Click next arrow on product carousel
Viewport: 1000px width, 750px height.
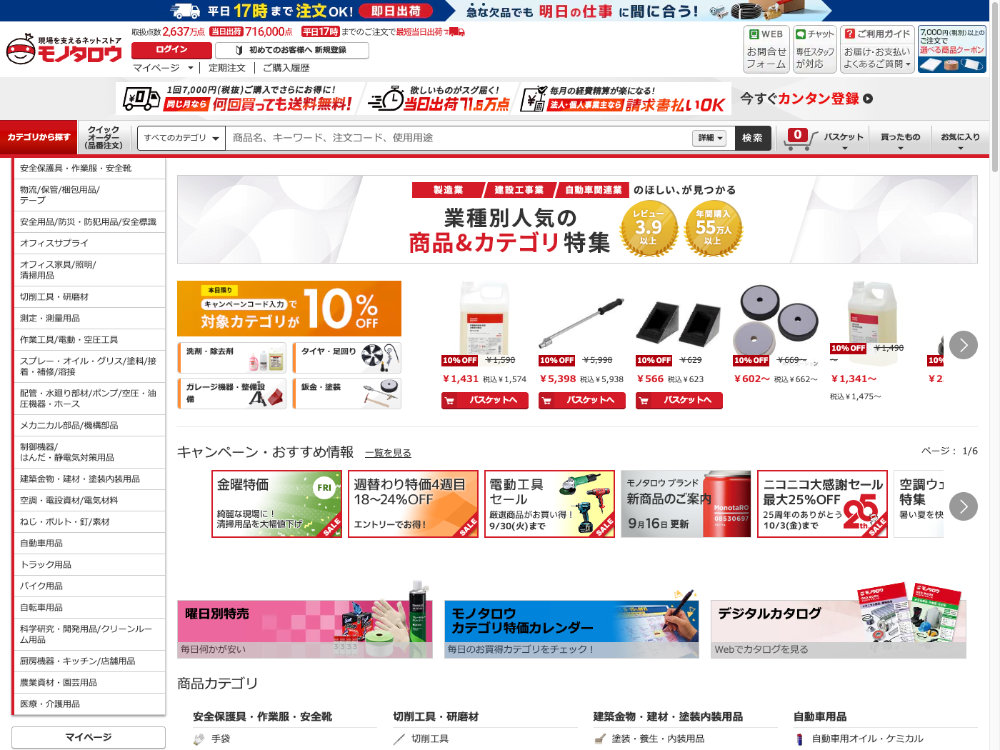(x=962, y=345)
